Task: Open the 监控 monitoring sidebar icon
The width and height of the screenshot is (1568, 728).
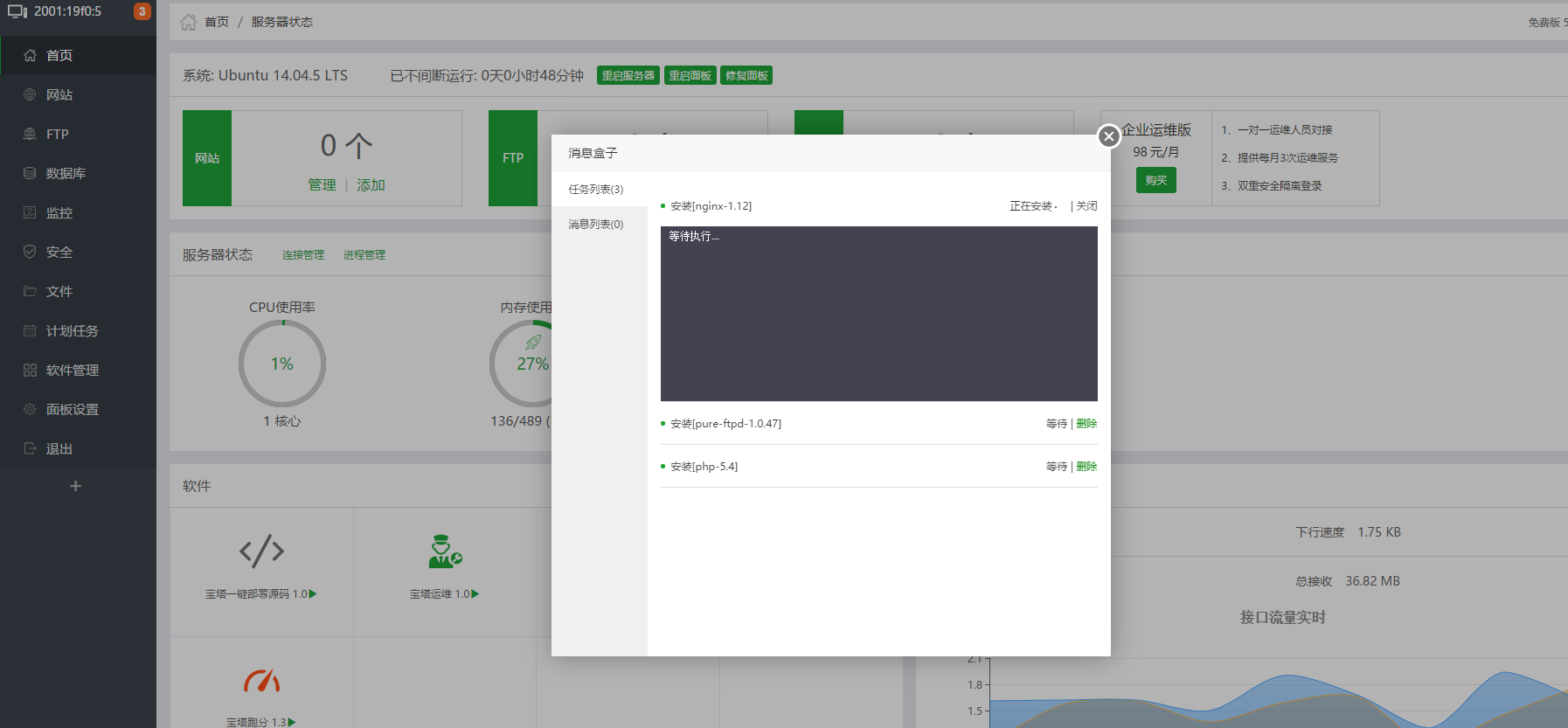Action: (x=30, y=212)
